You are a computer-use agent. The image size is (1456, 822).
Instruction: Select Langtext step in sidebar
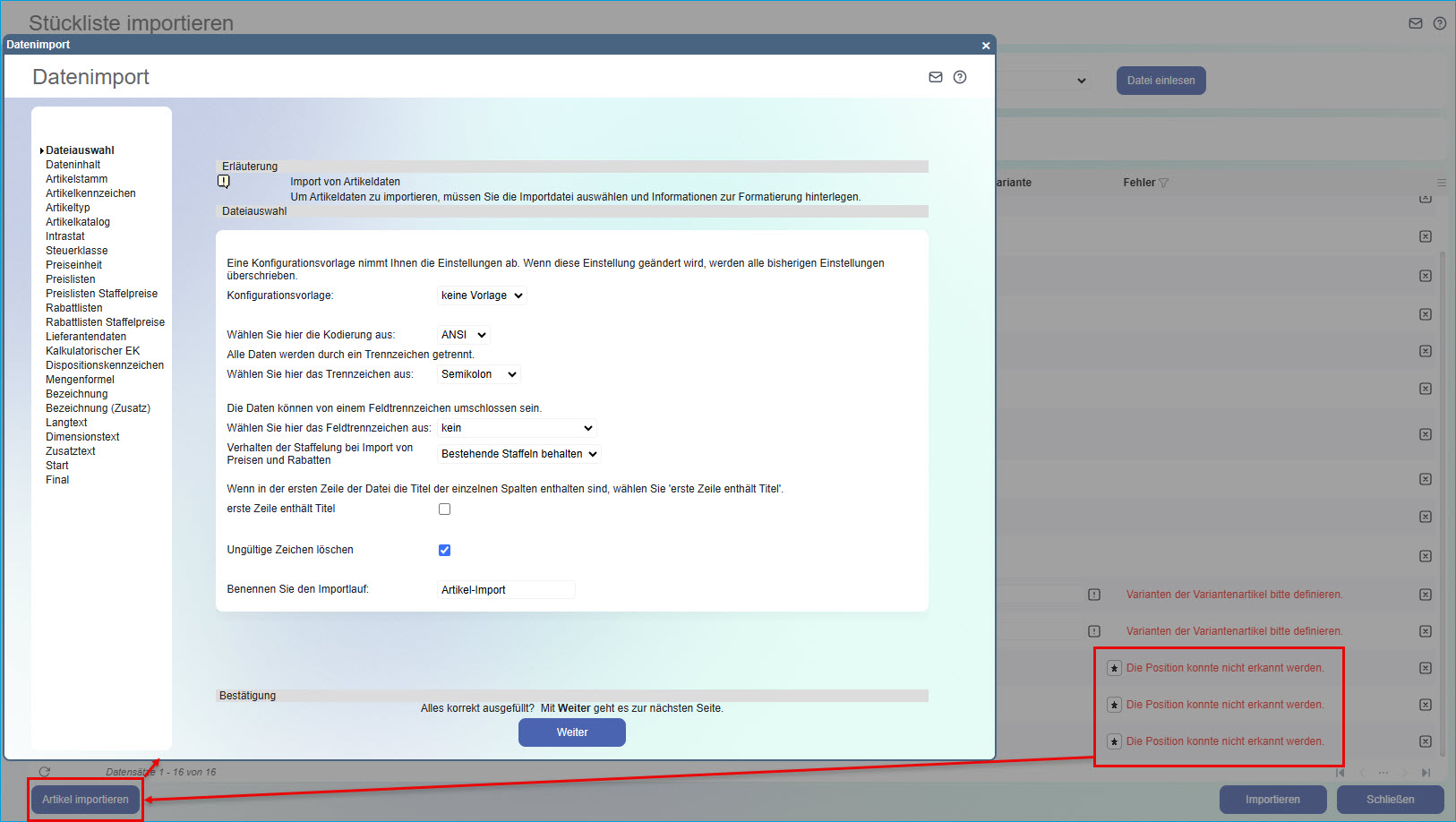(67, 423)
